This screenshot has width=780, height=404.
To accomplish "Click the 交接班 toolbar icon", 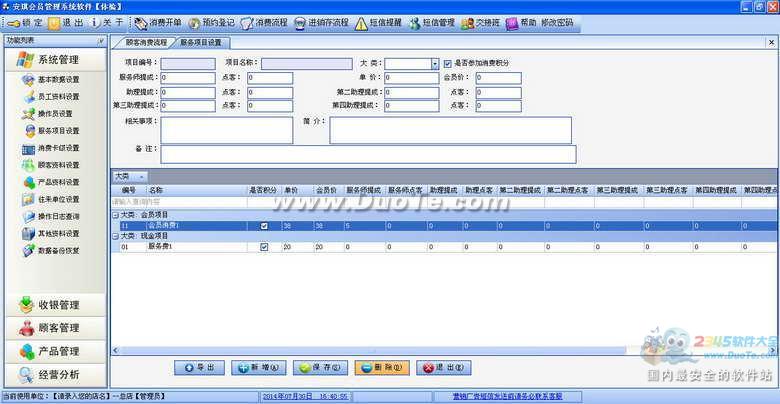I will tap(467, 23).
